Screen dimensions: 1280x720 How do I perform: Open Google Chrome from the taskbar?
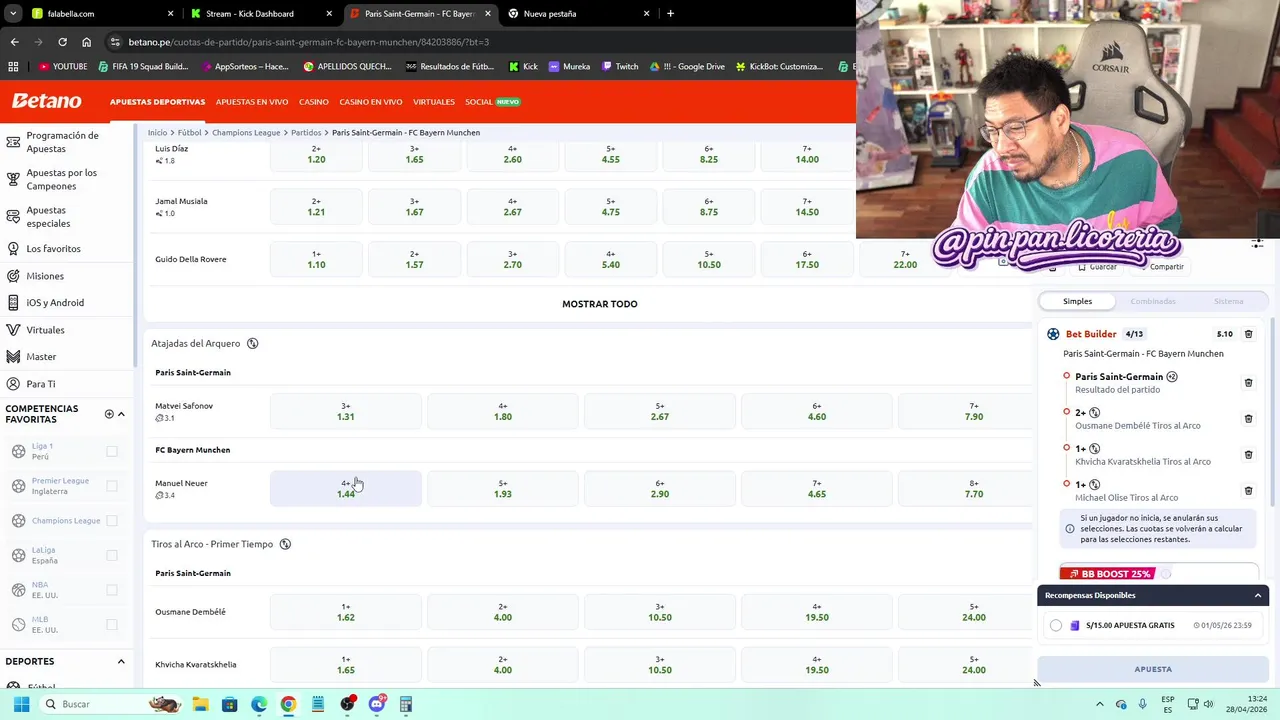pyautogui.click(x=288, y=704)
